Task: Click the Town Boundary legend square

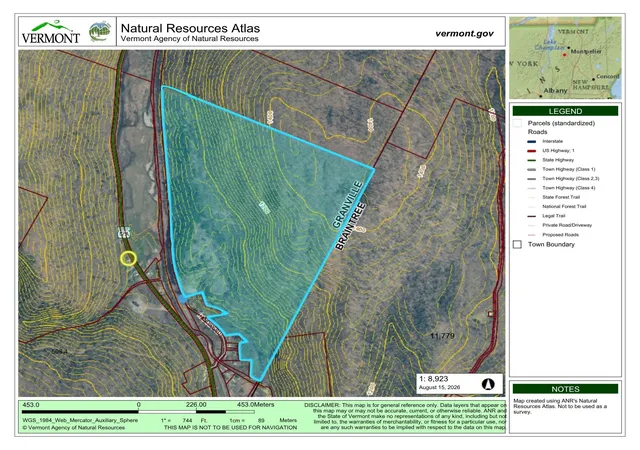Action: click(517, 244)
